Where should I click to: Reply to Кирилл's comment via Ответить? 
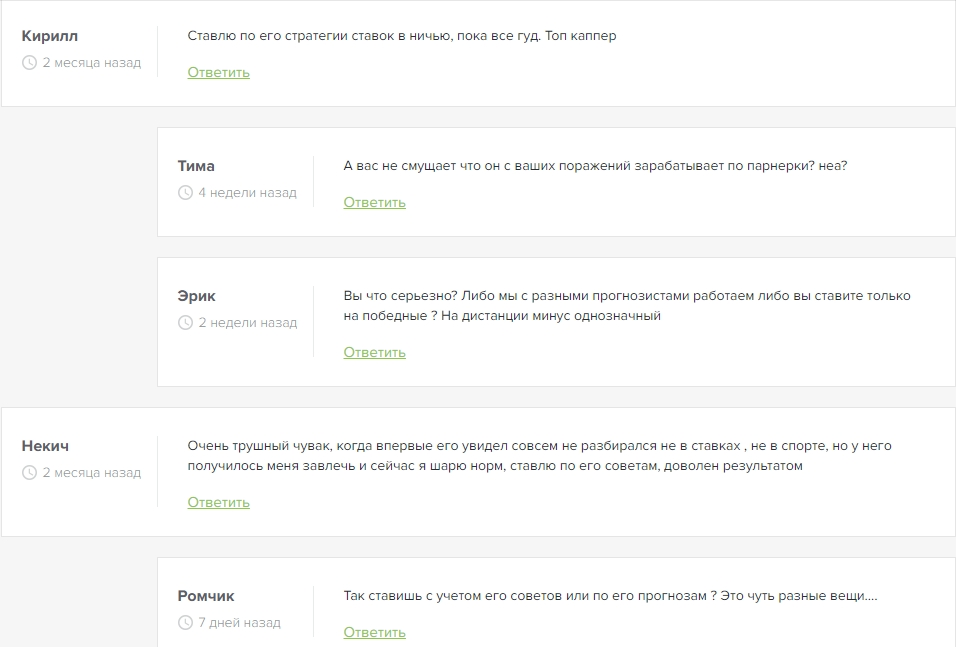[218, 73]
